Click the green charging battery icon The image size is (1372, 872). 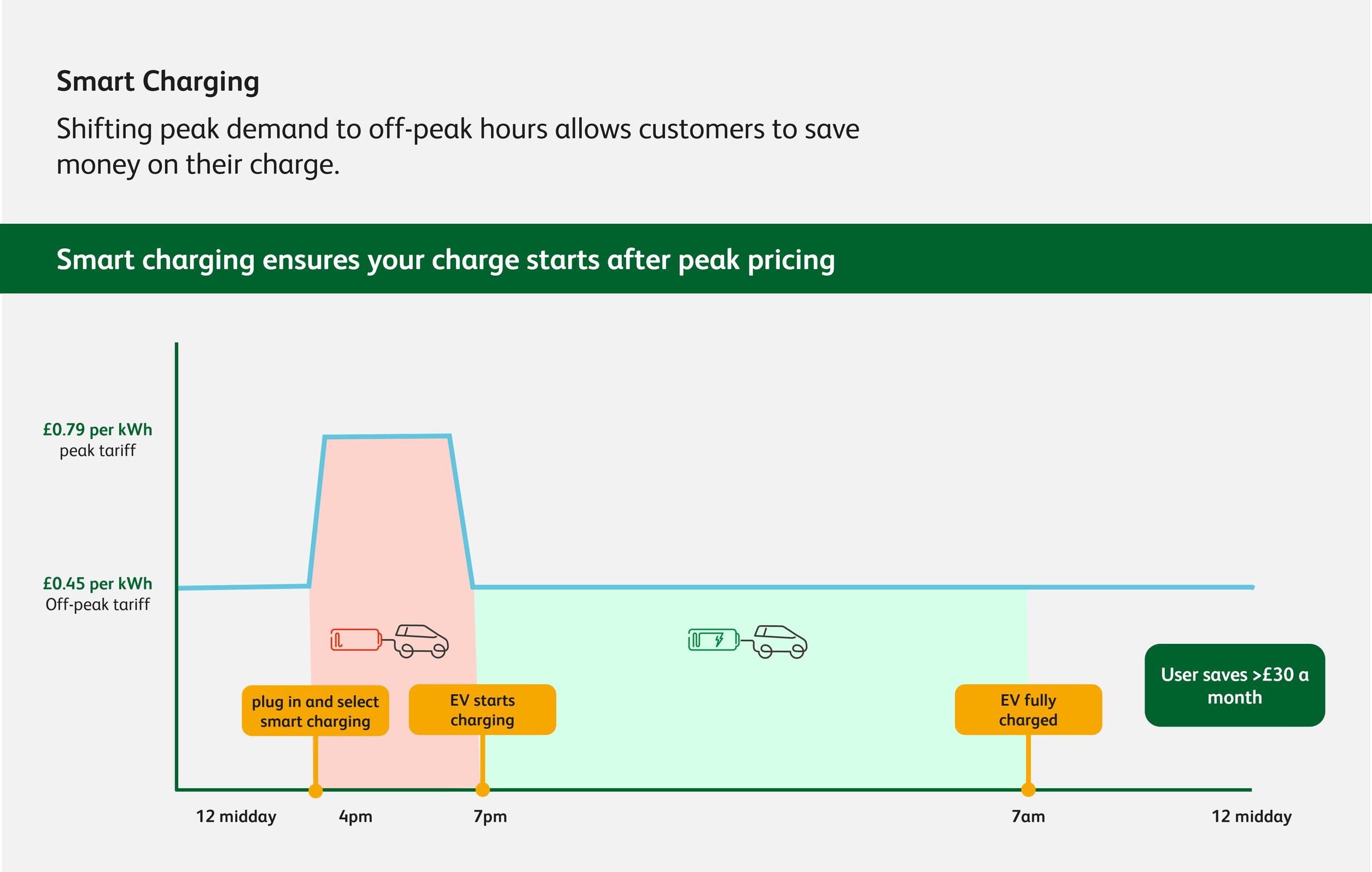[x=714, y=640]
